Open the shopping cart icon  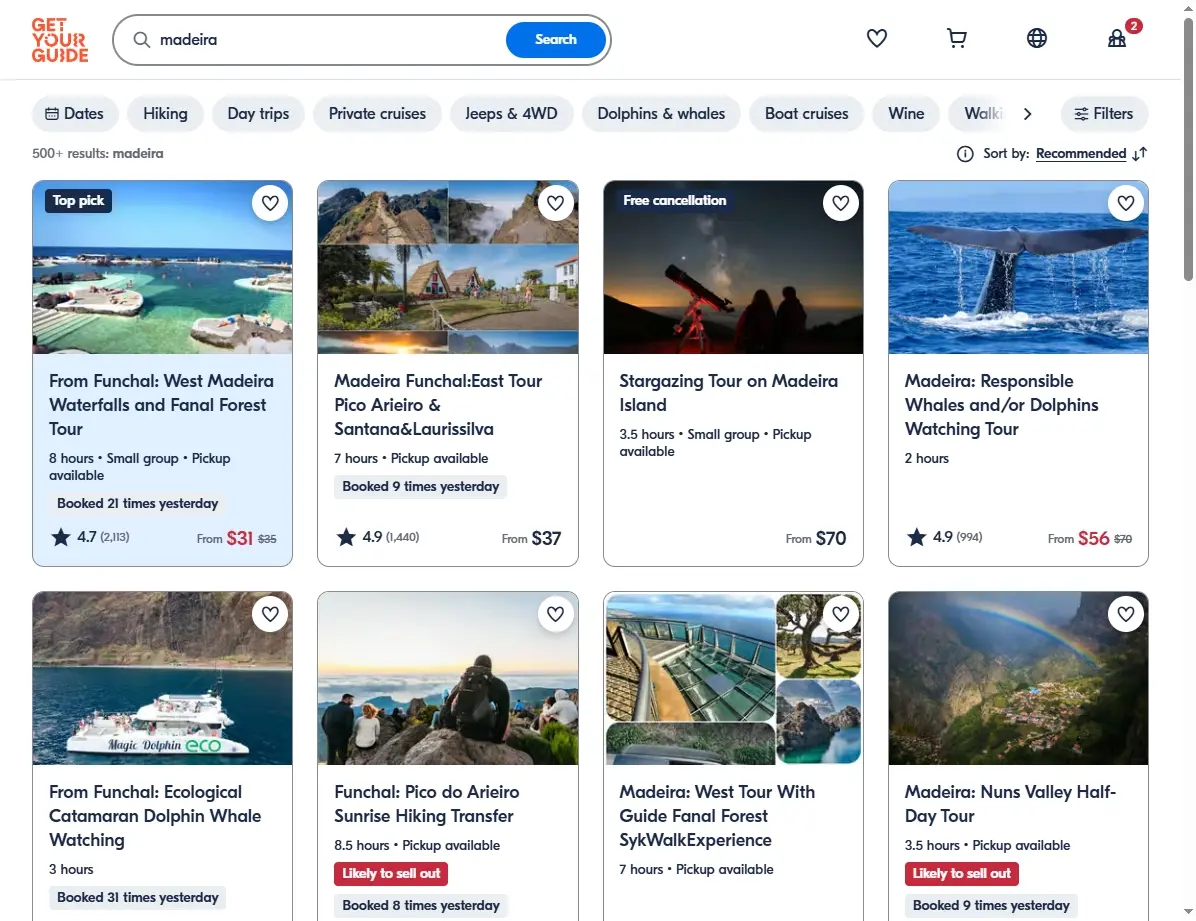tap(956, 38)
